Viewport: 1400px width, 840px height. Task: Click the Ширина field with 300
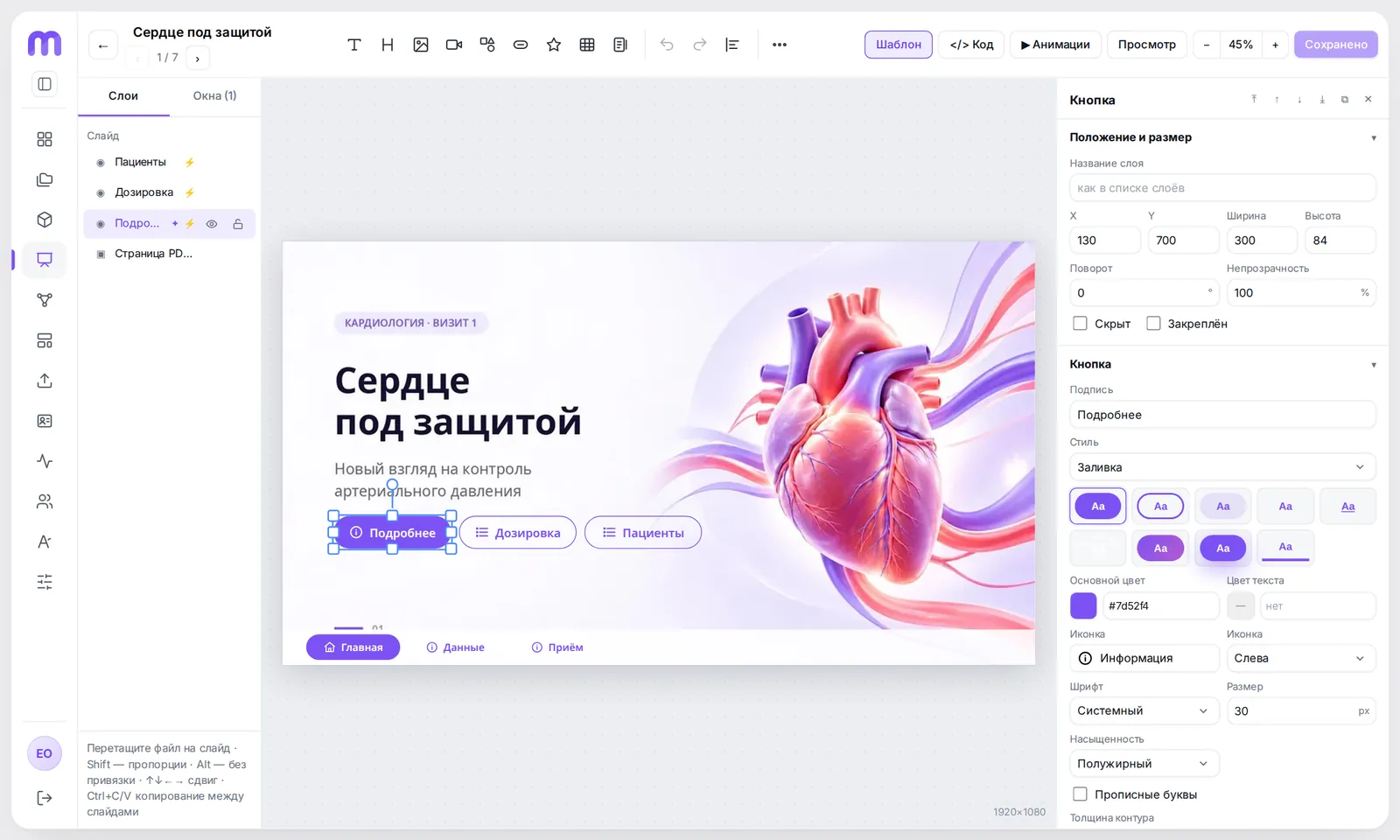(x=1262, y=241)
